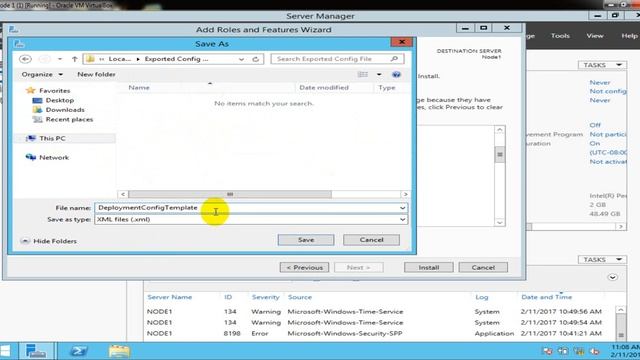
Task: Expand the File name dropdown arrow
Action: tap(402, 208)
